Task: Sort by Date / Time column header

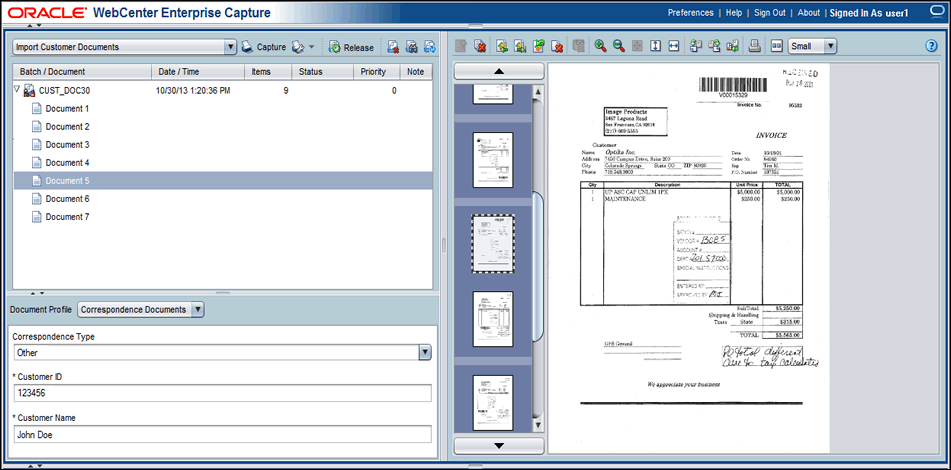Action: [x=197, y=72]
